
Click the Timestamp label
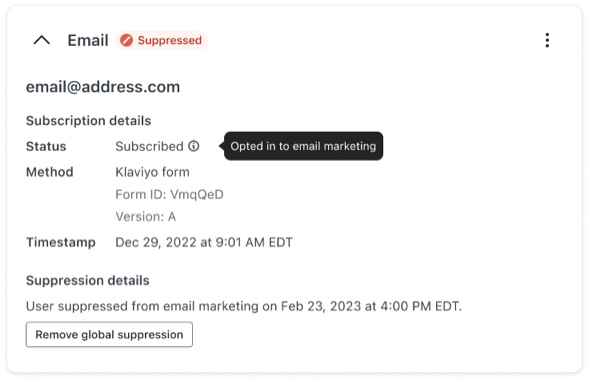coord(60,242)
